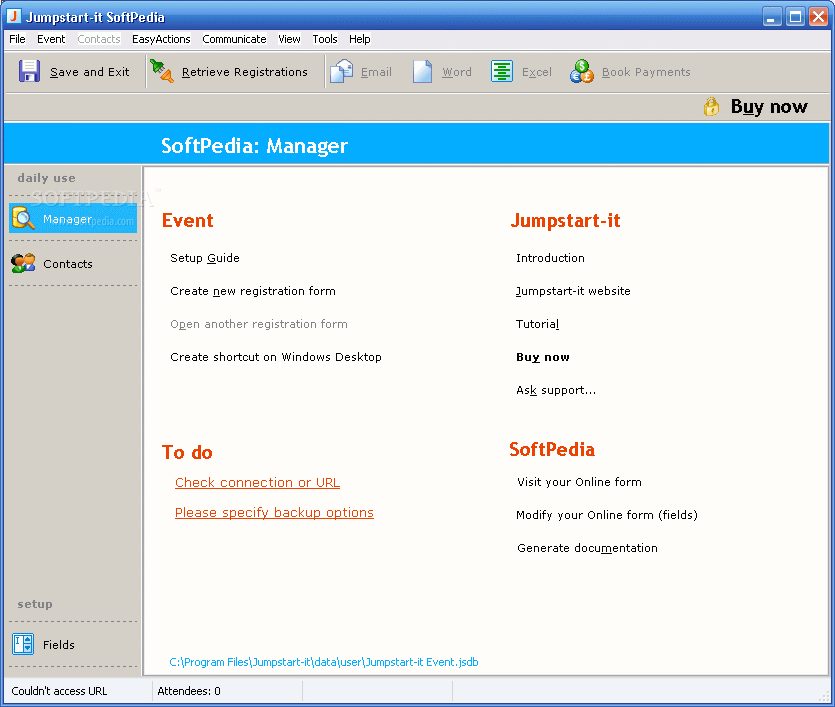The image size is (835, 707).
Task: Open the Setup Guide link
Action: 204,258
